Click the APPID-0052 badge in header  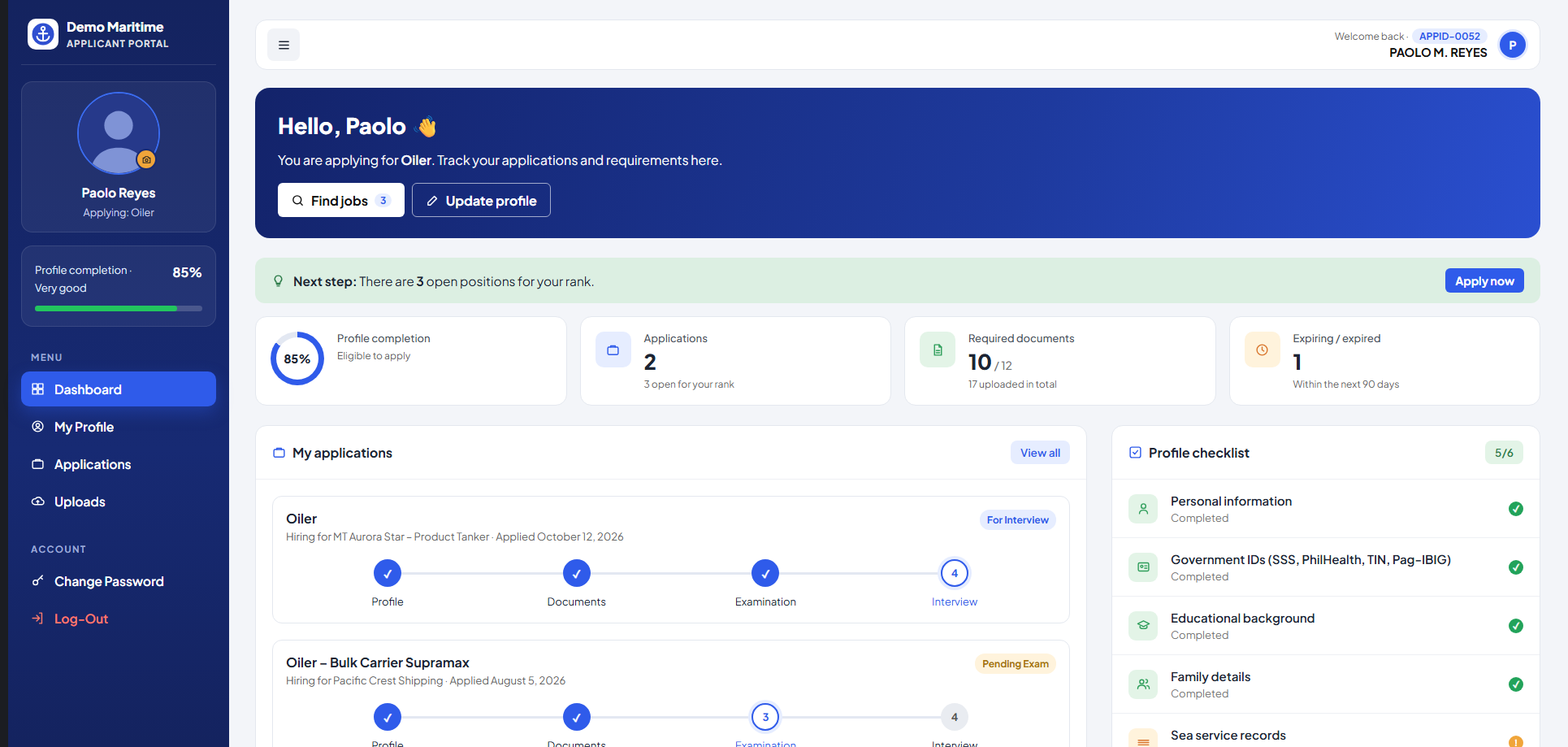(1449, 36)
